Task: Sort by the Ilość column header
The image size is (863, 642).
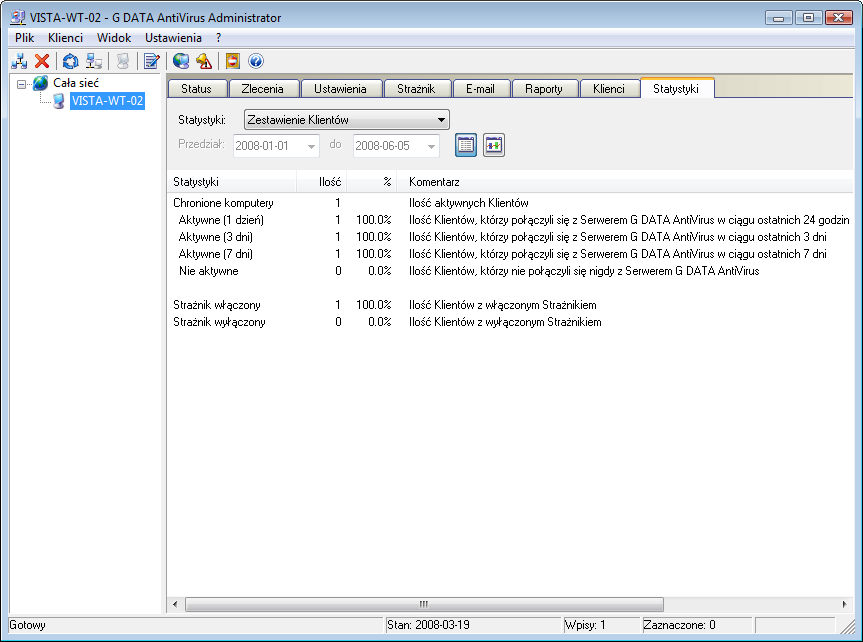Action: (x=321, y=182)
